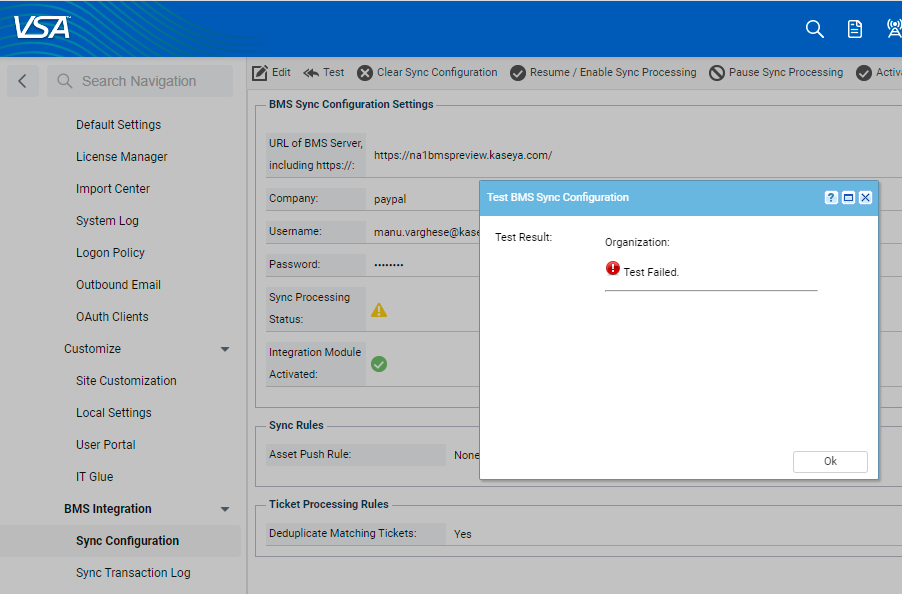Click the Pause Sync Processing label
The height and width of the screenshot is (594, 902).
pos(786,72)
